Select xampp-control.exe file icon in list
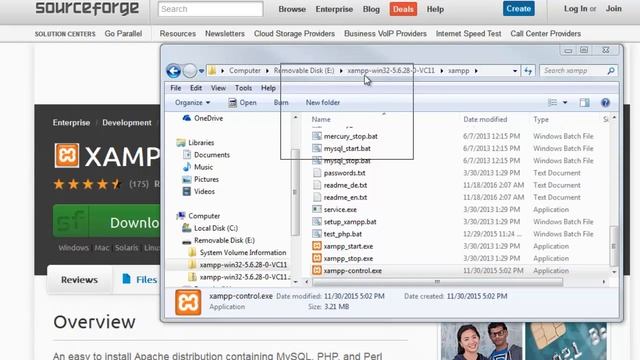Image resolution: width=640 pixels, height=360 pixels. point(317,270)
